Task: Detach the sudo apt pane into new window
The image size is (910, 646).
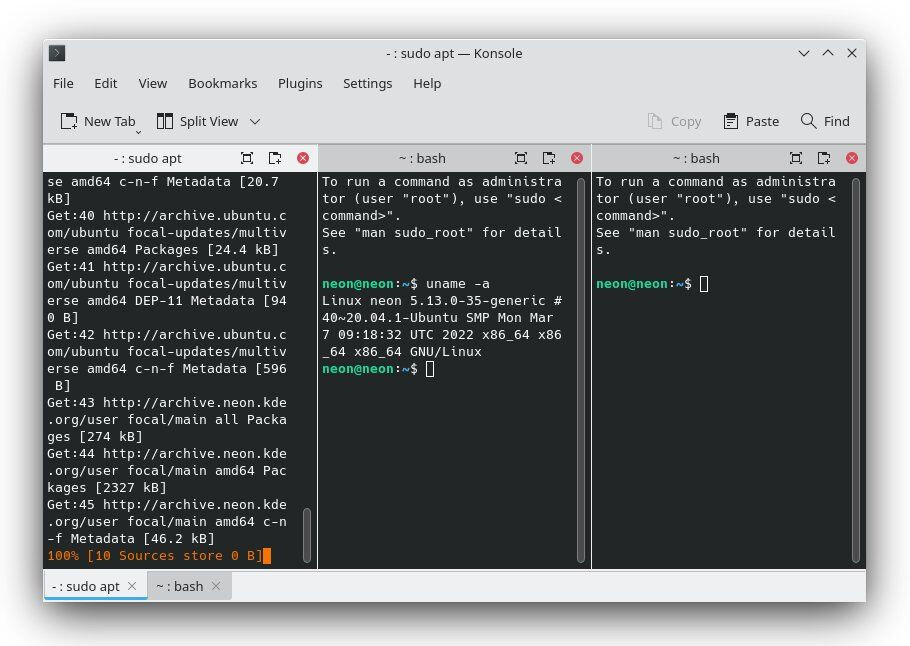Action: click(x=275, y=158)
